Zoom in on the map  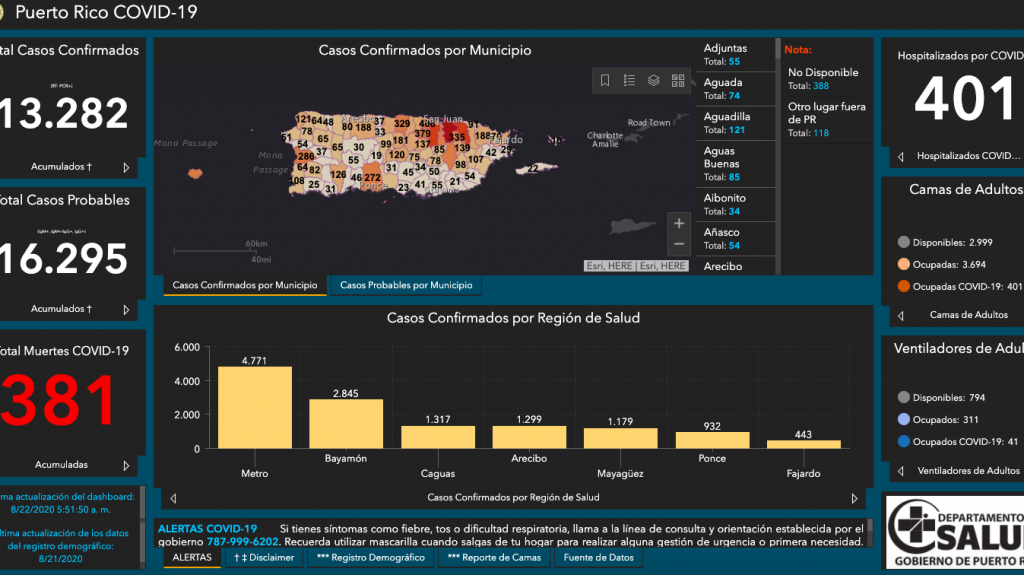point(679,223)
